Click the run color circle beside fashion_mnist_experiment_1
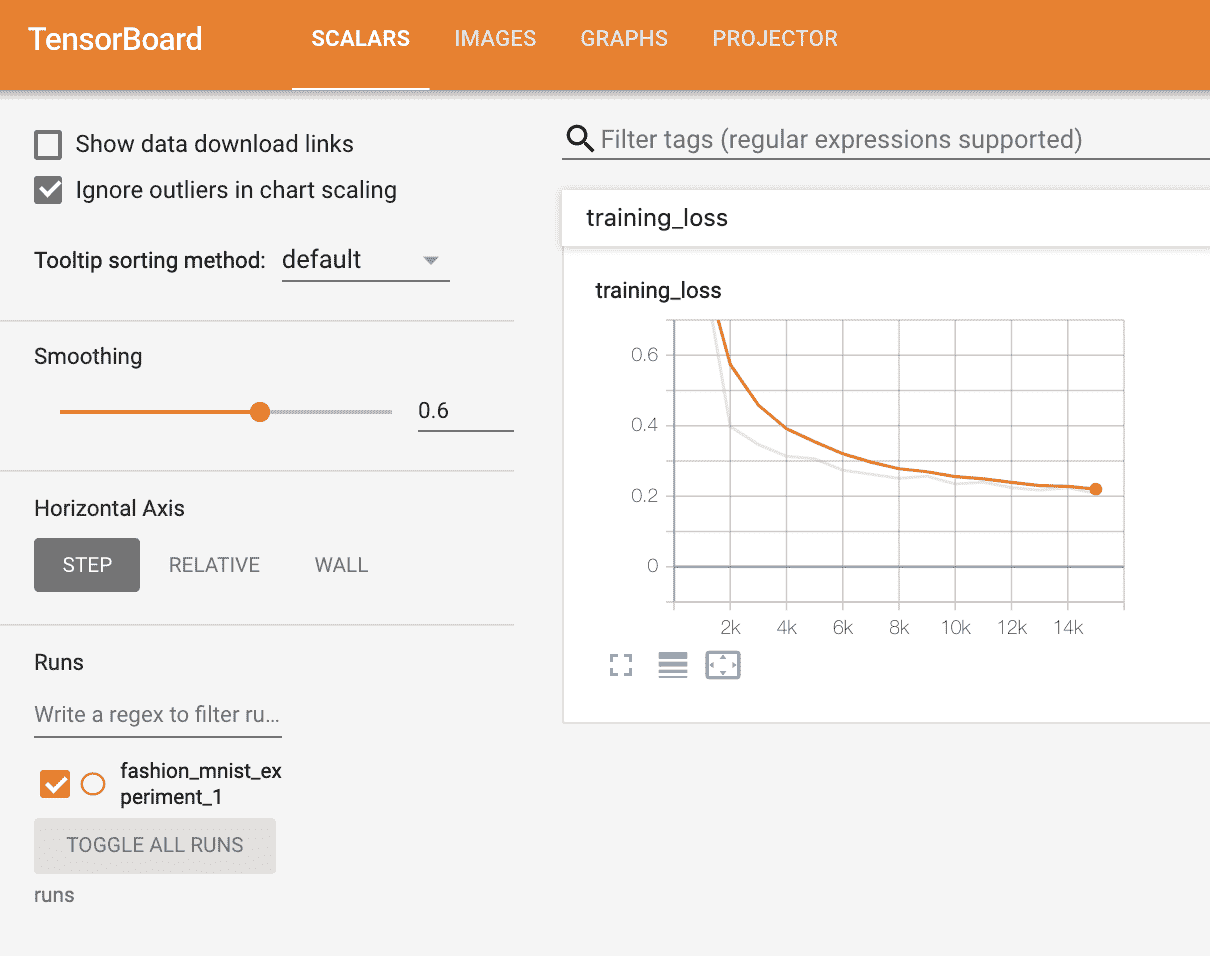 [x=93, y=784]
